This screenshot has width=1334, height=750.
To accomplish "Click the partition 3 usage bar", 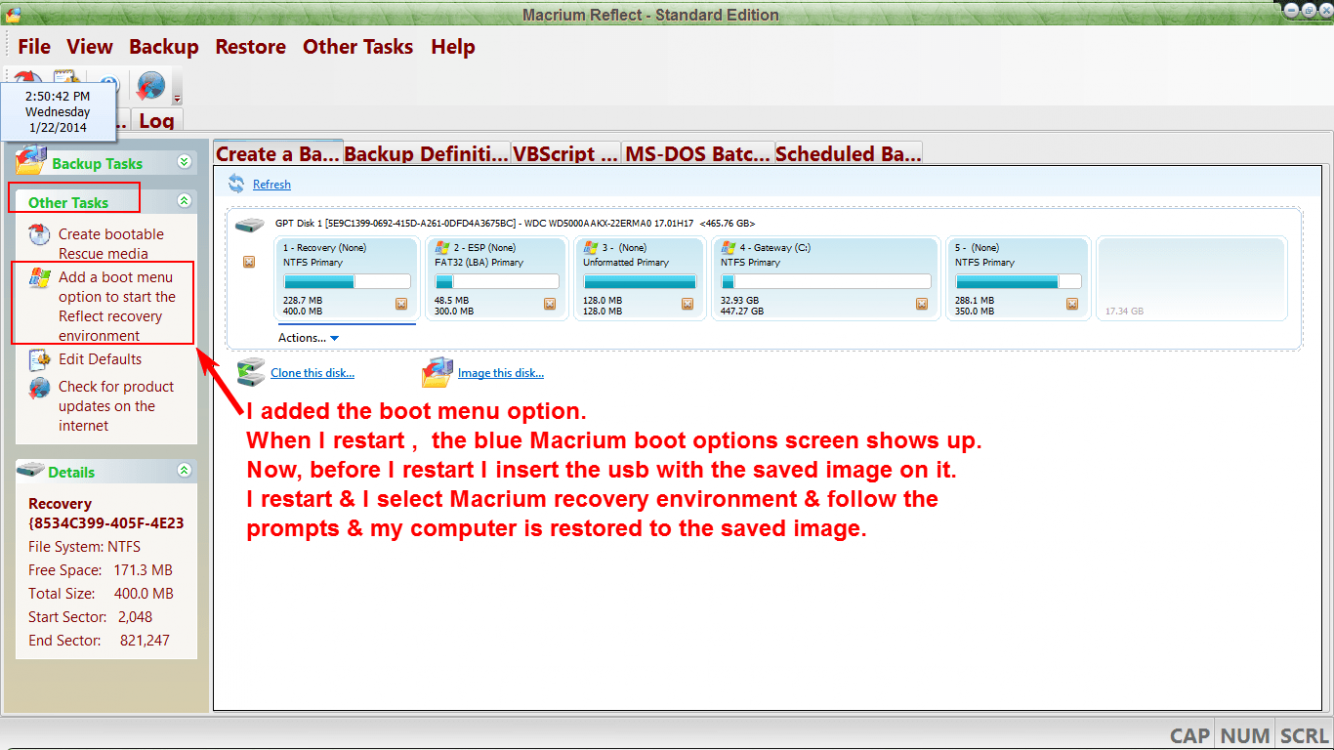I will (x=639, y=282).
